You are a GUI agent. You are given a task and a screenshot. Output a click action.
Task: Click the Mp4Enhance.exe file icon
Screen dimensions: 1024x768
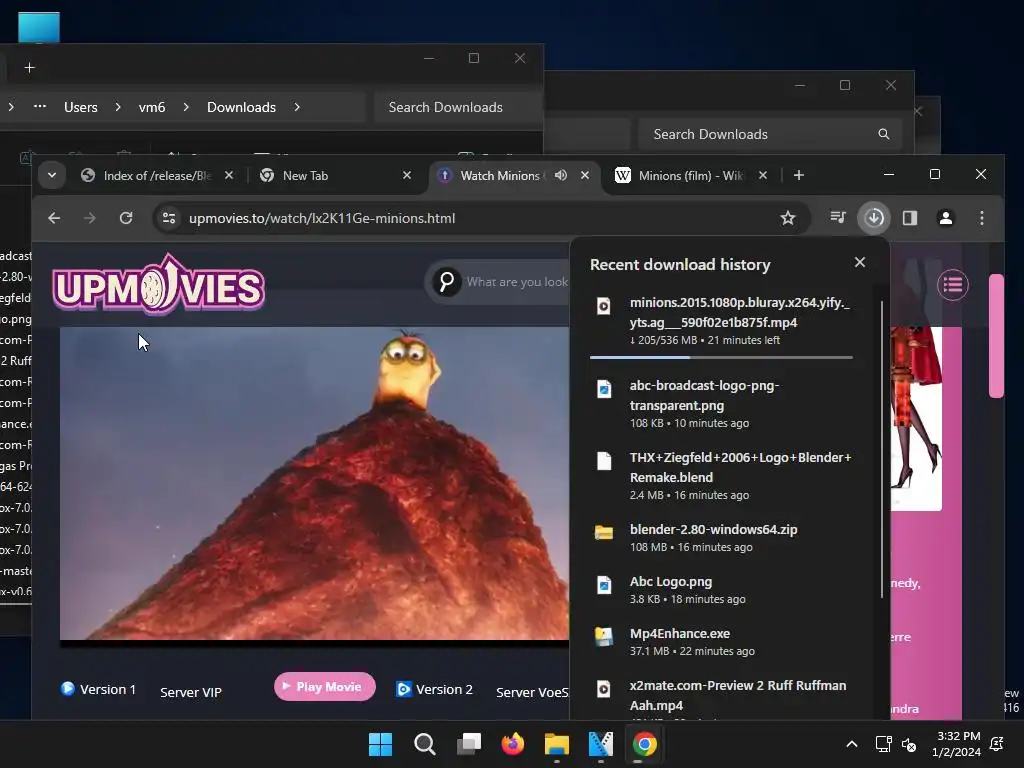tap(604, 636)
